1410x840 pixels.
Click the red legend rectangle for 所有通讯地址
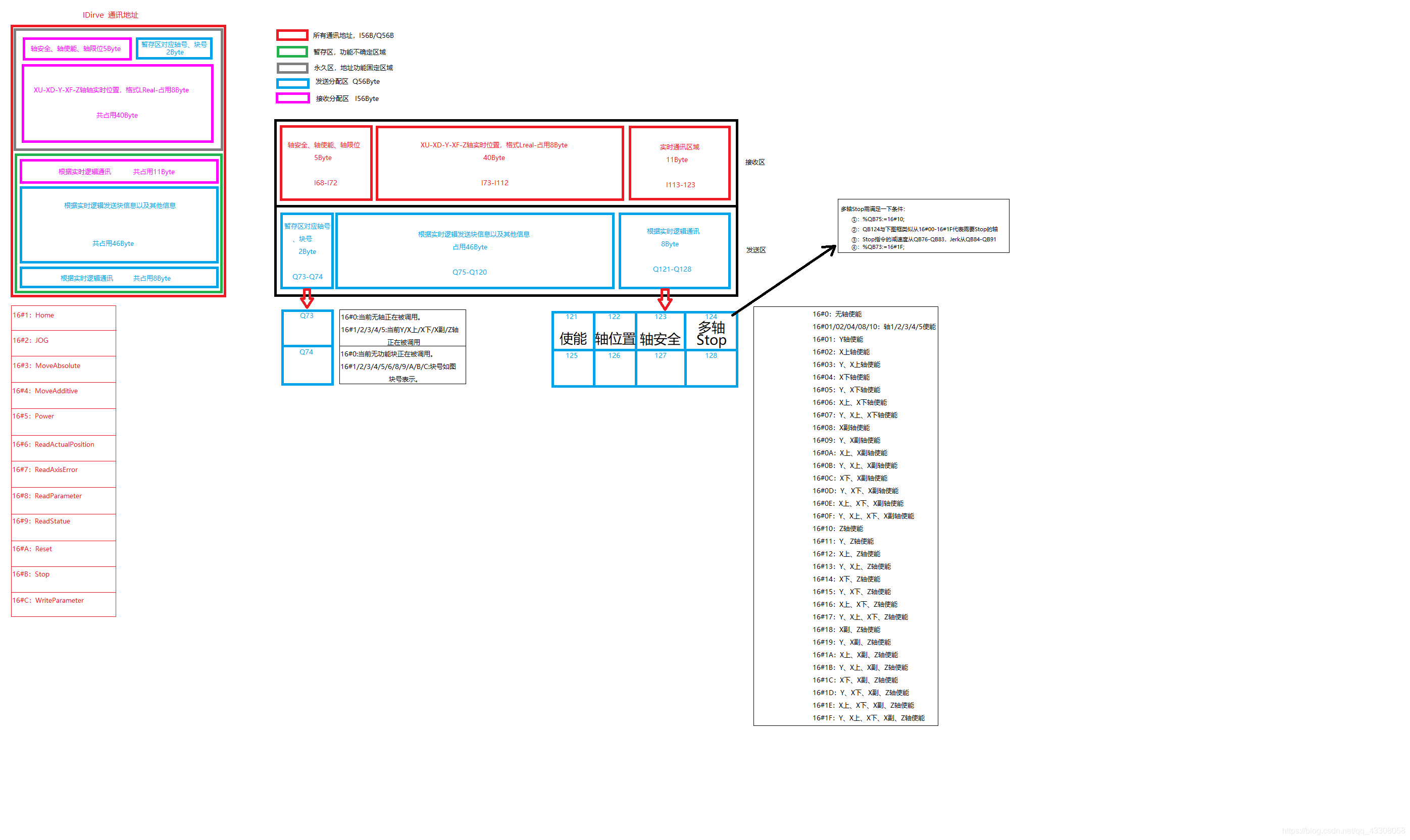292,35
